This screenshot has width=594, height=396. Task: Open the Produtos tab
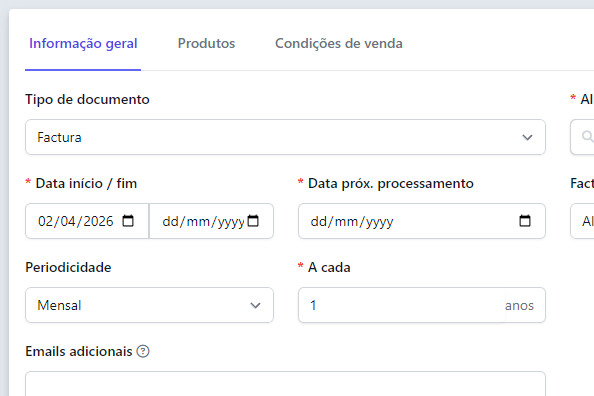pyautogui.click(x=206, y=43)
